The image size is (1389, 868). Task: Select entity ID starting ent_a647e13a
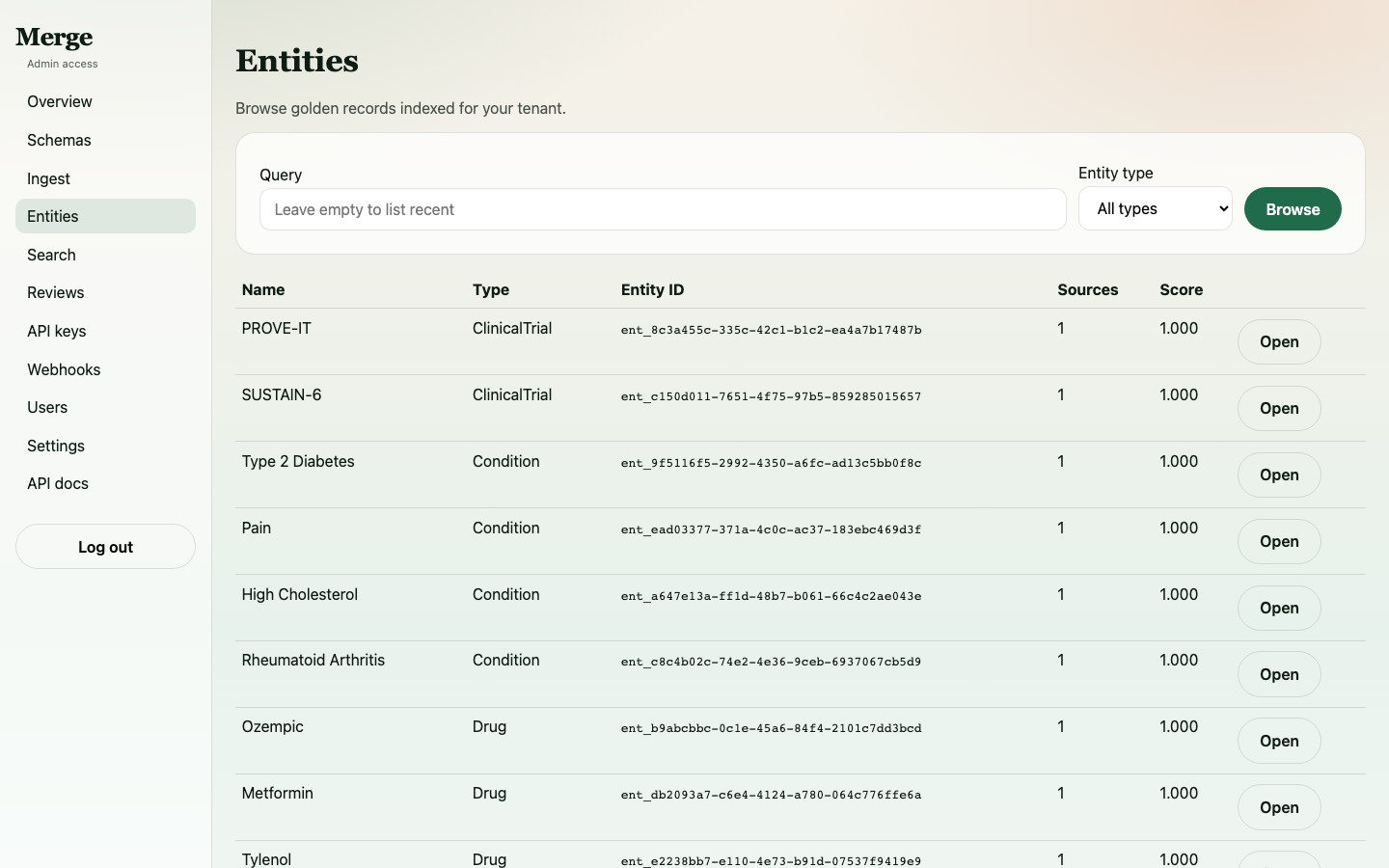point(772,596)
